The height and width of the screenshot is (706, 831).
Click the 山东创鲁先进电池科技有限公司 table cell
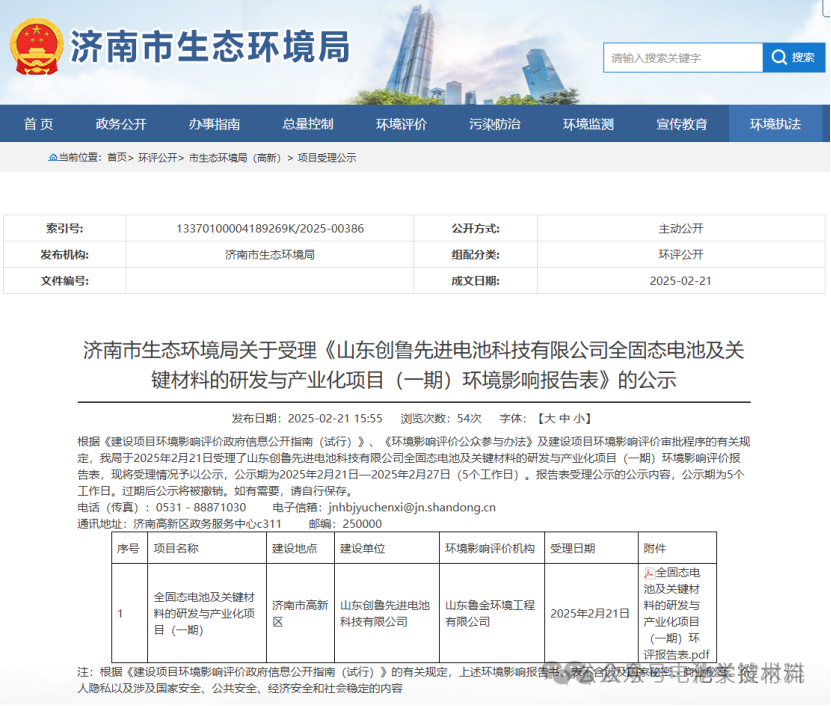click(x=387, y=613)
